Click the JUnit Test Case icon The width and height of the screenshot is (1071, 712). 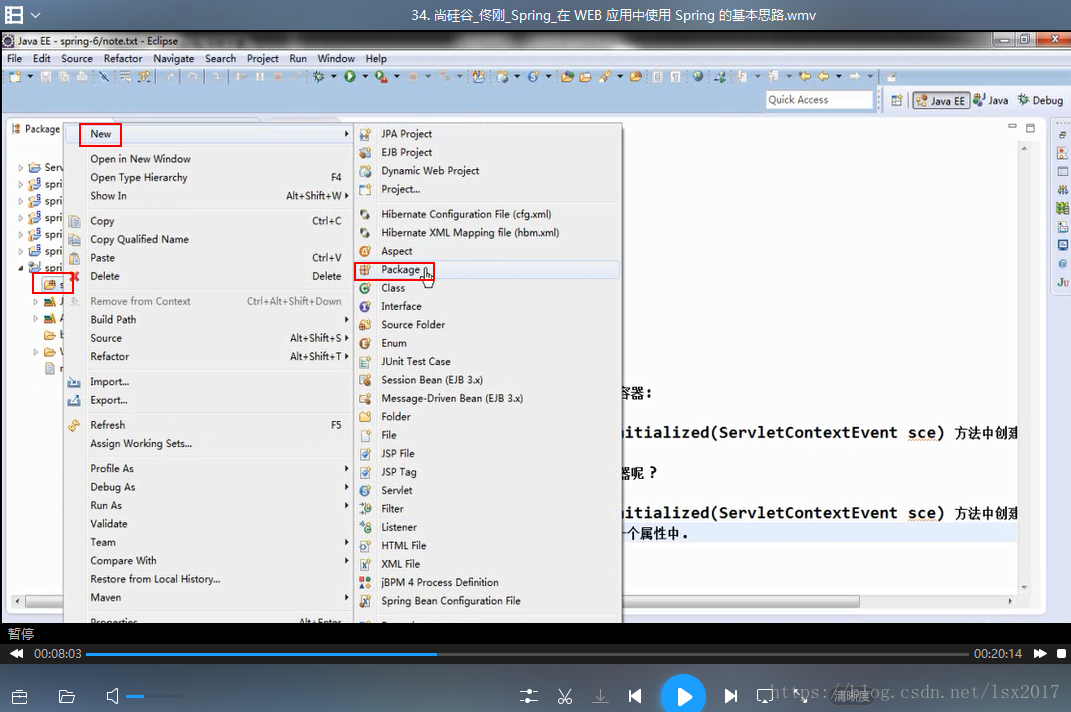point(365,362)
